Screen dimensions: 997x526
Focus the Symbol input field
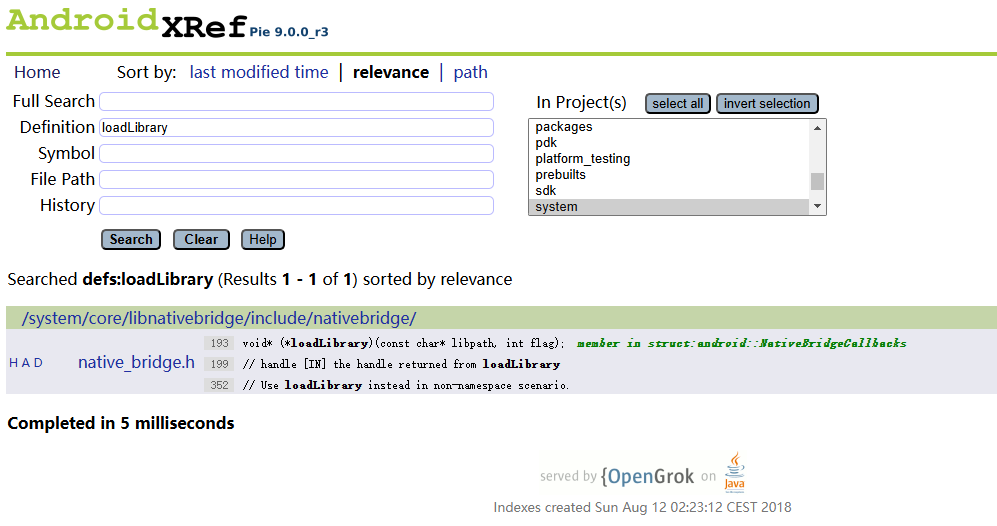click(x=296, y=154)
